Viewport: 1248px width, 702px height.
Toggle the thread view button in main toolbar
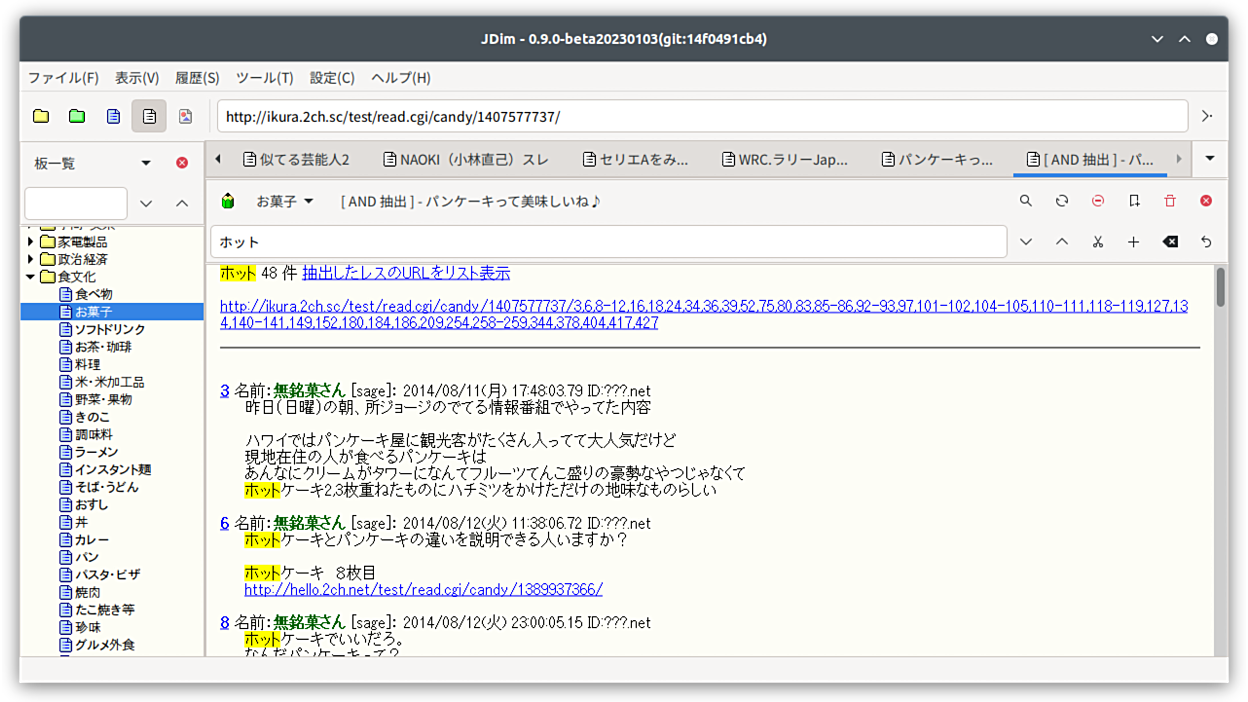point(149,116)
